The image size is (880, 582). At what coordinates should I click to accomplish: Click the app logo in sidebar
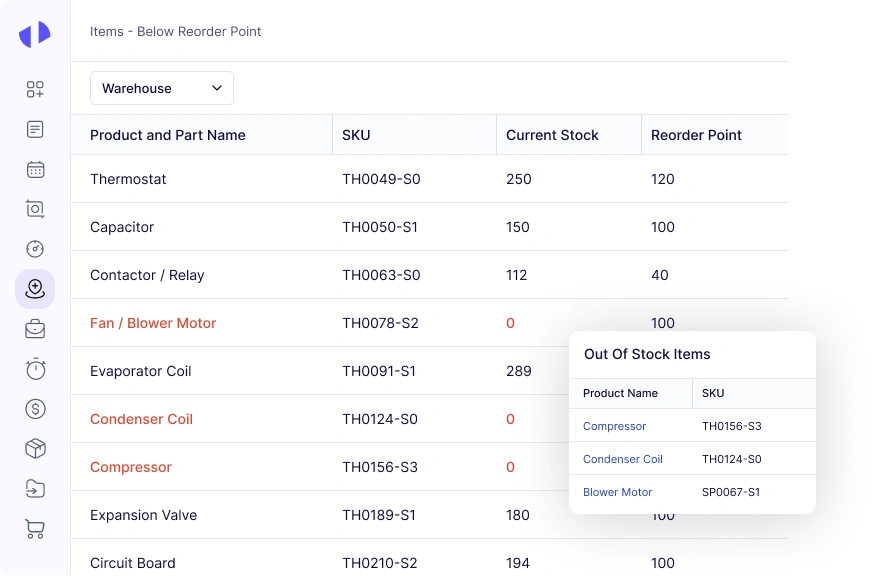click(x=35, y=35)
